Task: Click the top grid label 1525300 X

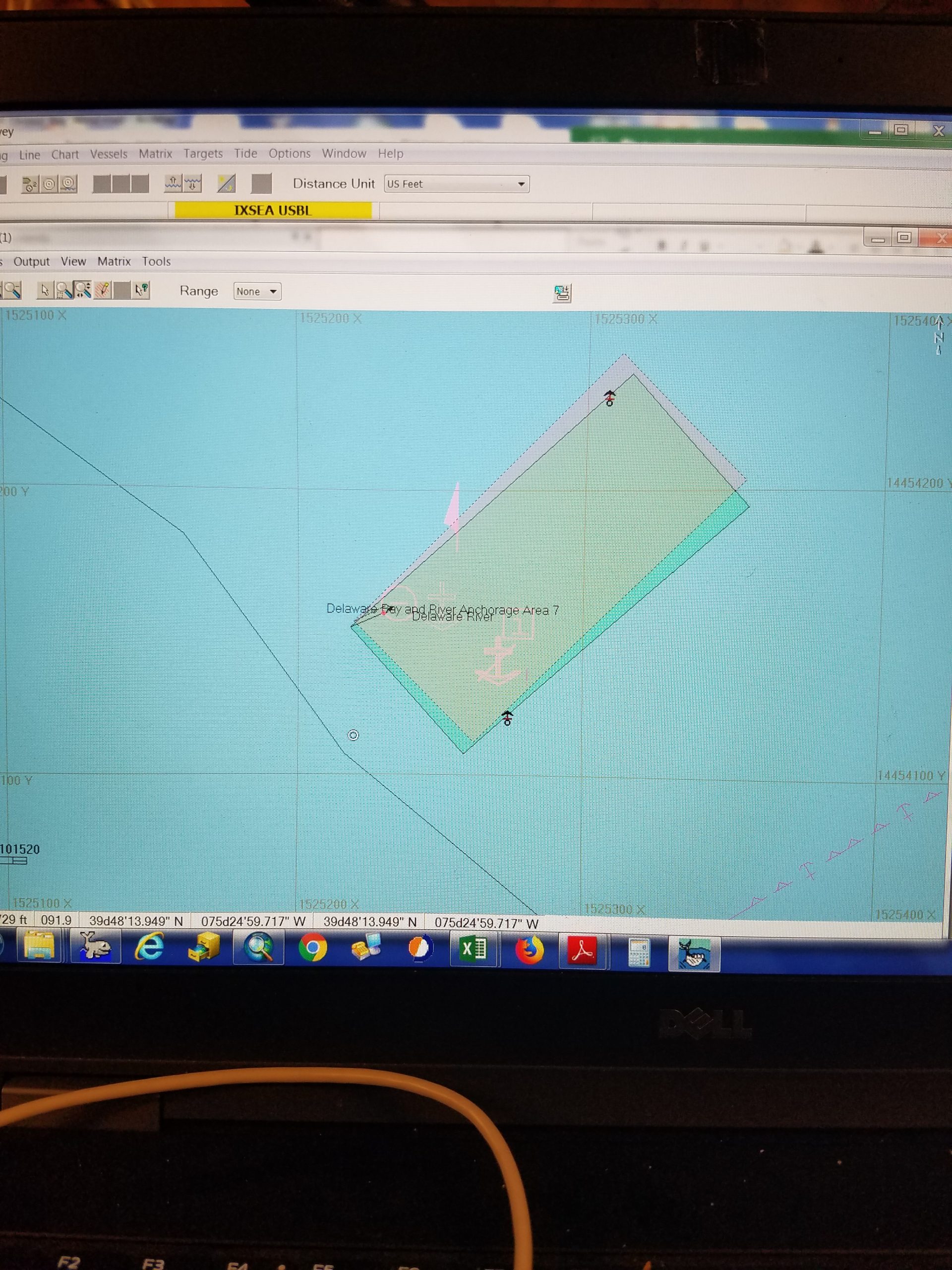Action: point(626,319)
